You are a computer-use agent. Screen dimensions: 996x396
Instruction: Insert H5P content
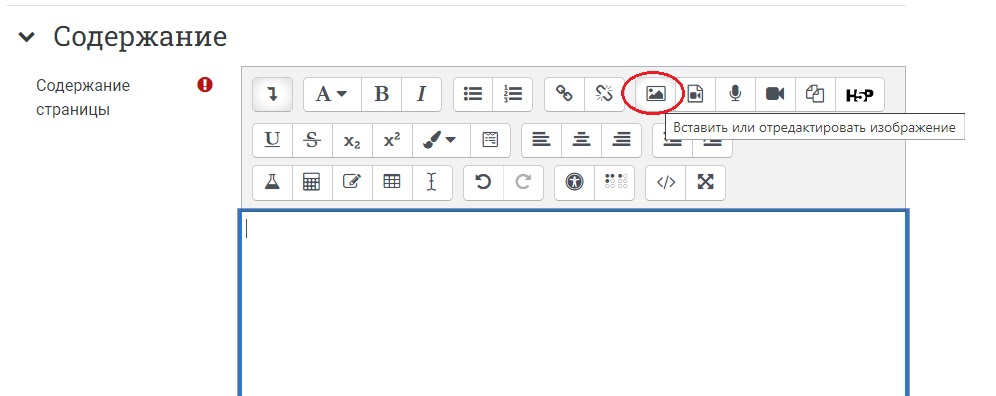860,95
